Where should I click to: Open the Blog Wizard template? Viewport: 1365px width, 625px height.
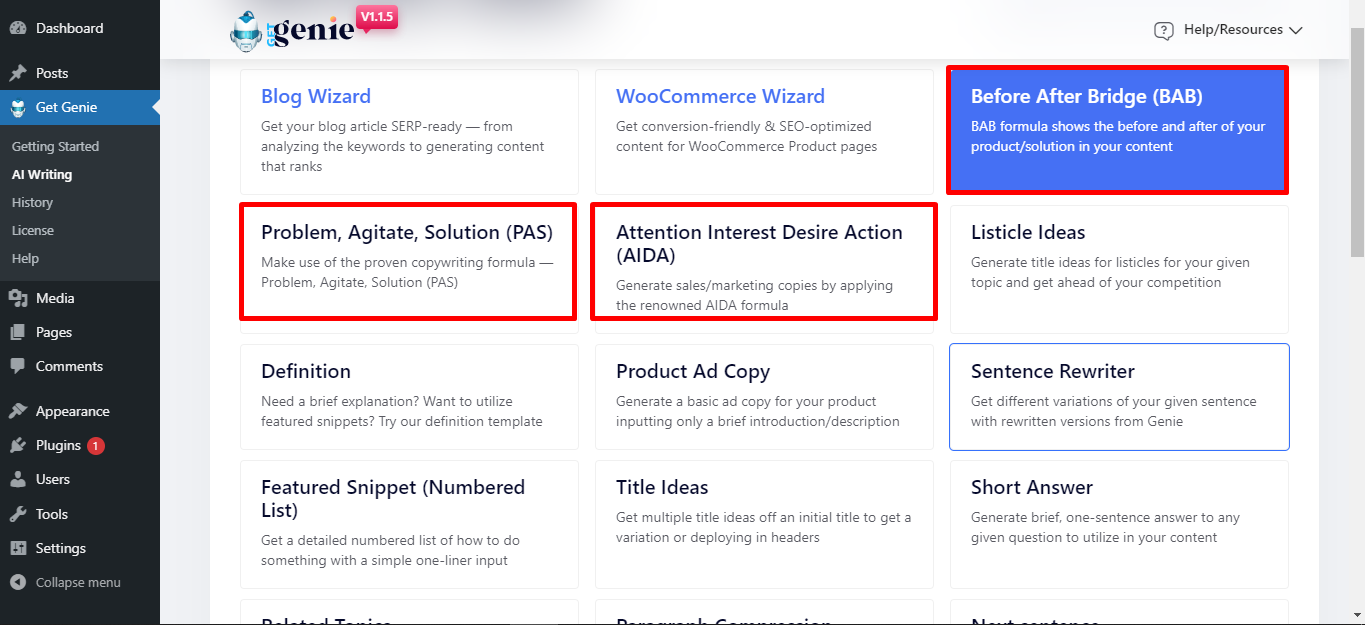tap(409, 131)
